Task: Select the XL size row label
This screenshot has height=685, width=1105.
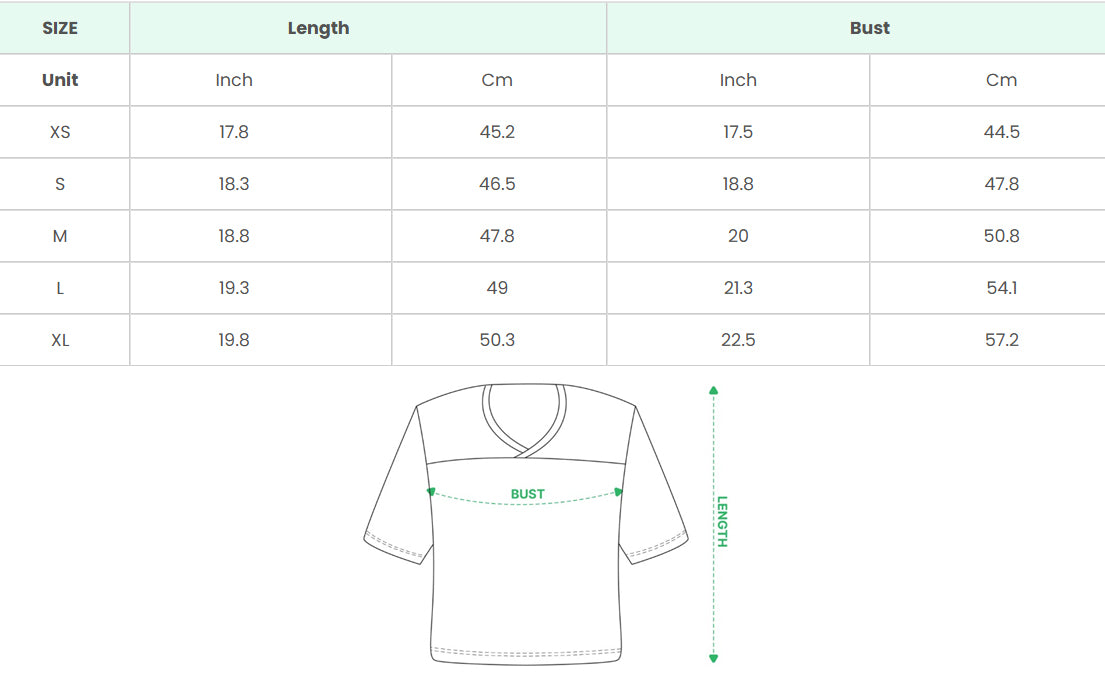Action: 60,340
